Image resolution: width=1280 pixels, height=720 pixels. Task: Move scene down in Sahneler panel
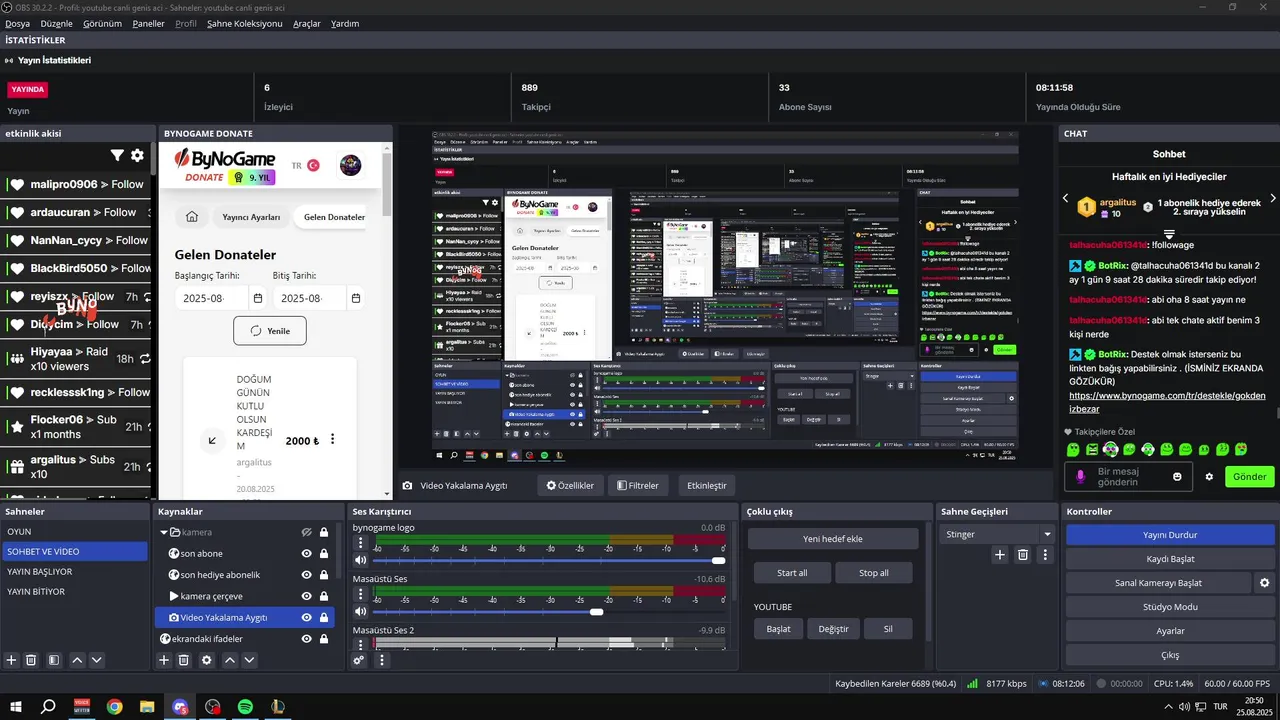[97, 660]
